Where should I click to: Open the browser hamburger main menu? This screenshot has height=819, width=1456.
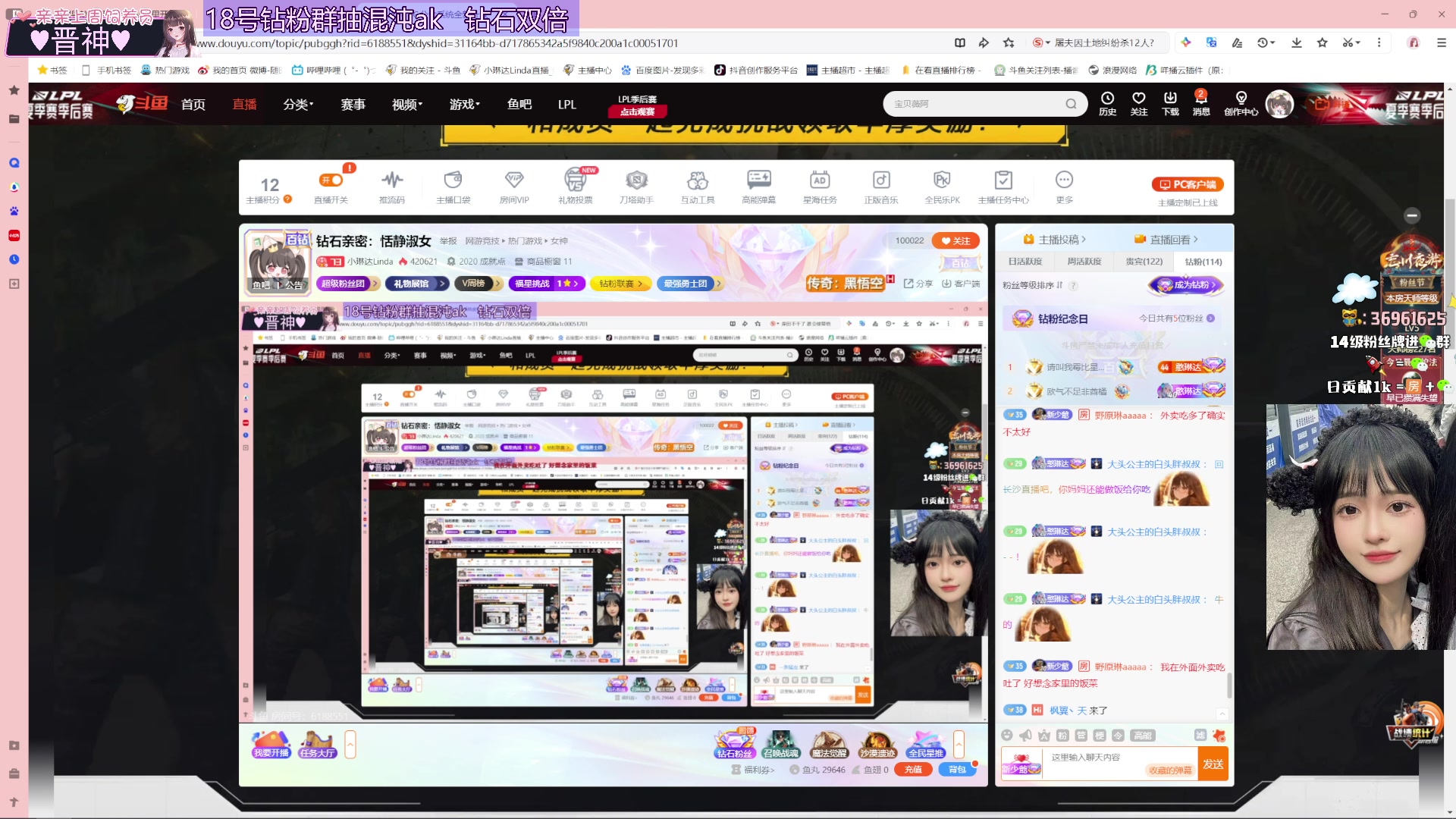click(1441, 42)
